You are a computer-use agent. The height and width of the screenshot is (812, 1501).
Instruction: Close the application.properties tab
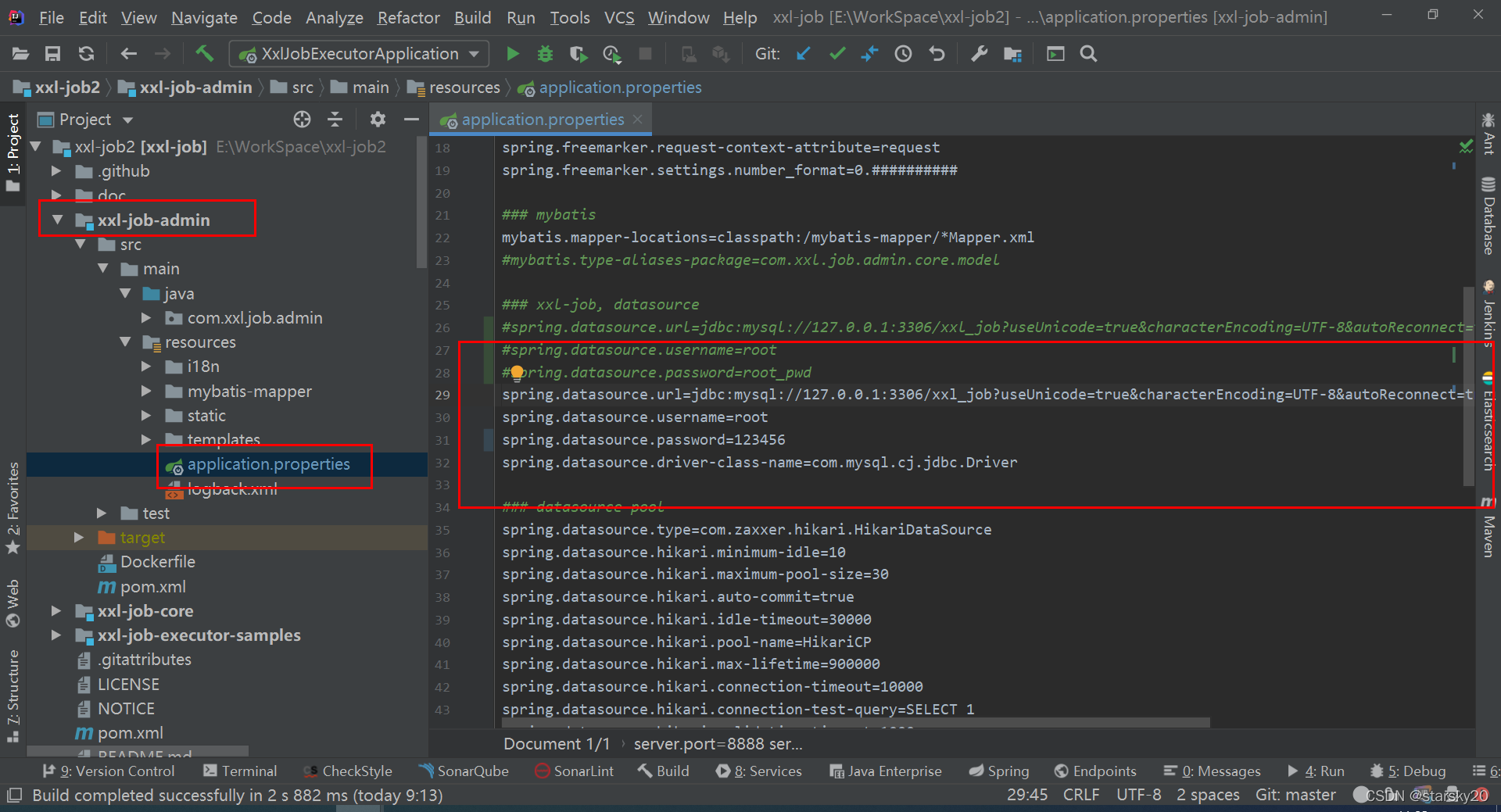click(x=638, y=119)
